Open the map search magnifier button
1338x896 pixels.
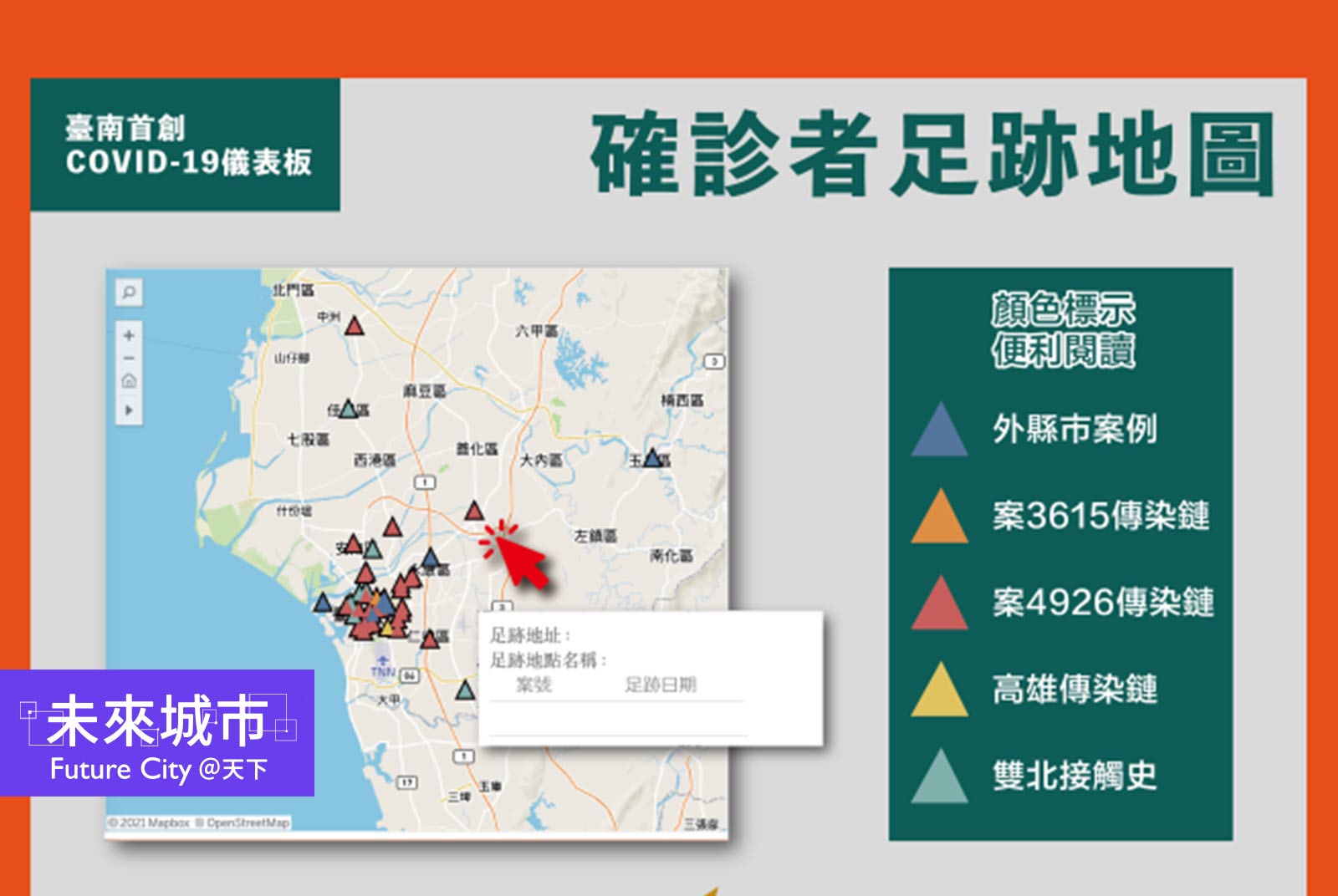[x=129, y=292]
